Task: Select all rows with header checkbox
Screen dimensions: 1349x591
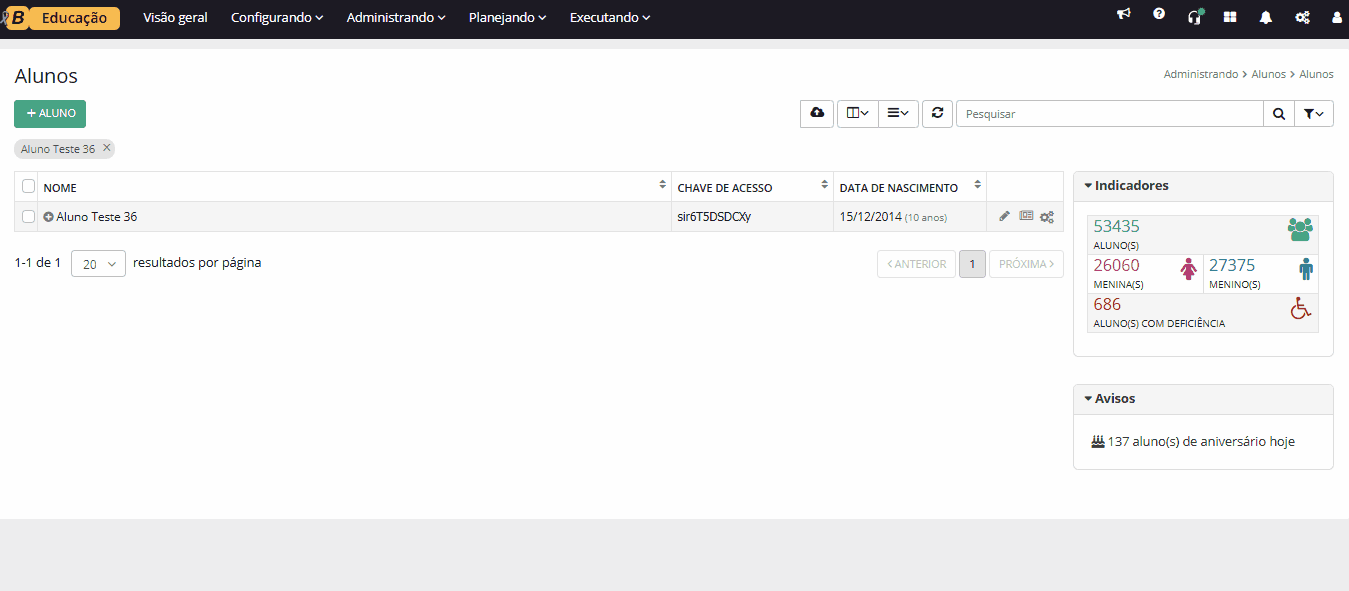Action: coord(29,187)
